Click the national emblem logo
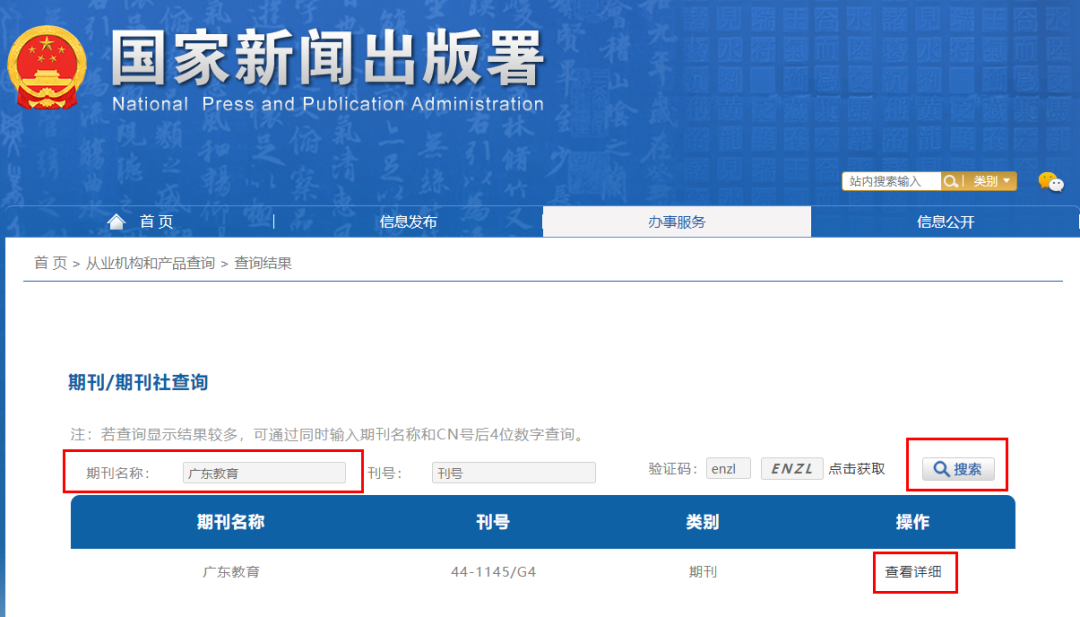 (46, 62)
